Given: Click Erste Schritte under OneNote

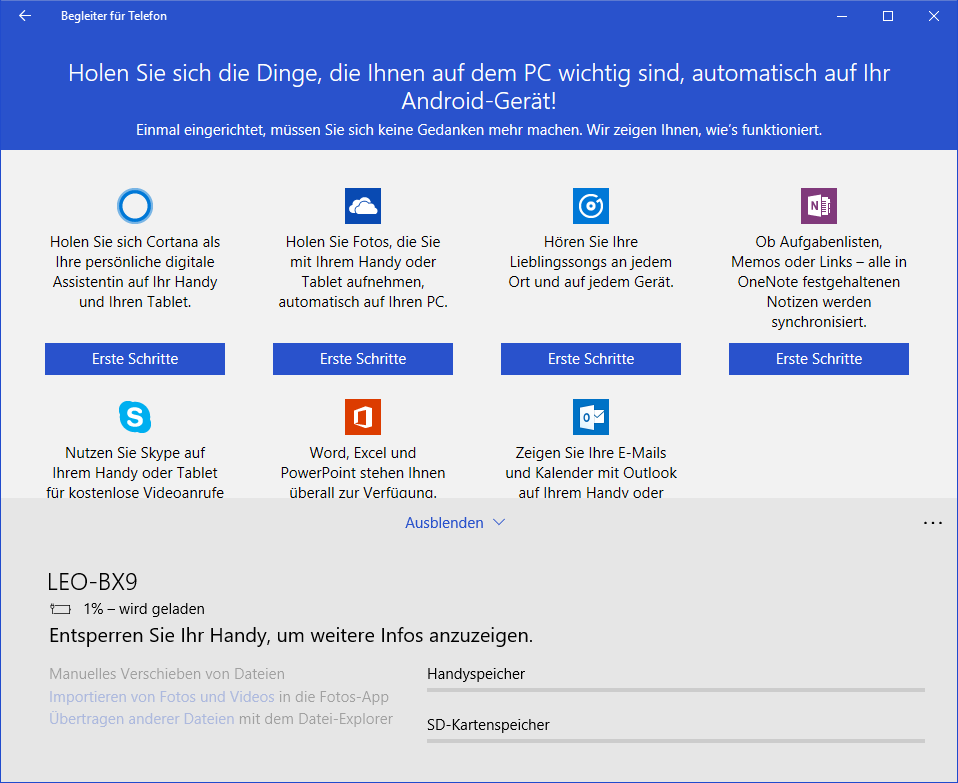Looking at the screenshot, I should pos(819,359).
